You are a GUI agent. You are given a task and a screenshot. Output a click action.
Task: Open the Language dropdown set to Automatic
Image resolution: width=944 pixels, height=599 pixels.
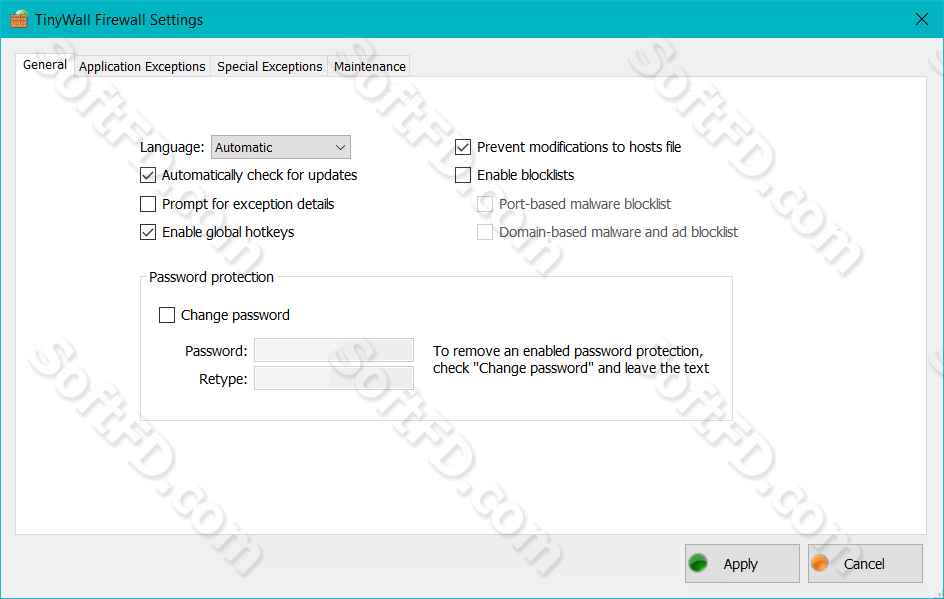click(x=281, y=147)
